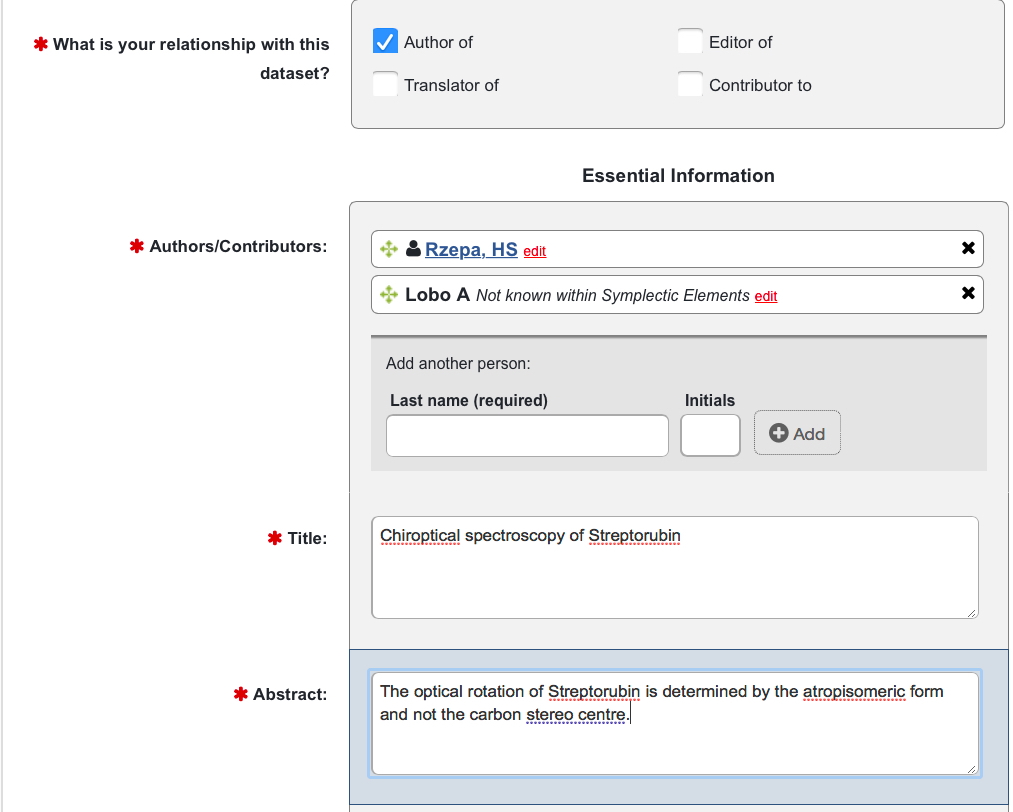Uncheck the Author of checkbox

point(385,41)
